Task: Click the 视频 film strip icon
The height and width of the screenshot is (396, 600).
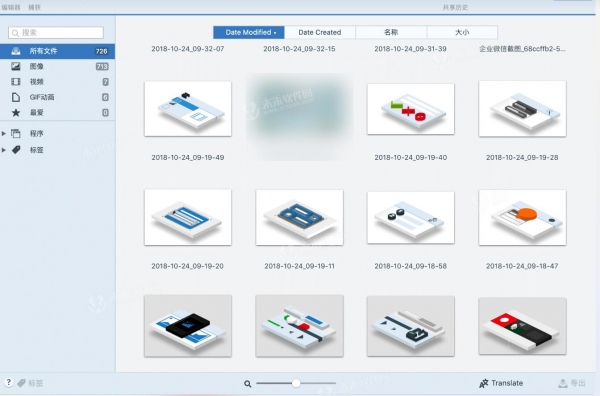Action: click(16, 81)
